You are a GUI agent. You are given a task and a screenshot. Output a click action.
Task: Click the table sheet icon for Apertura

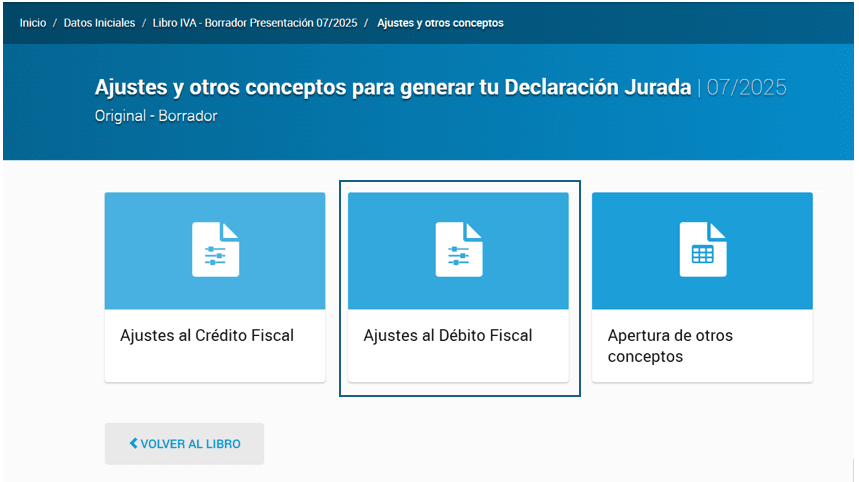coord(702,250)
